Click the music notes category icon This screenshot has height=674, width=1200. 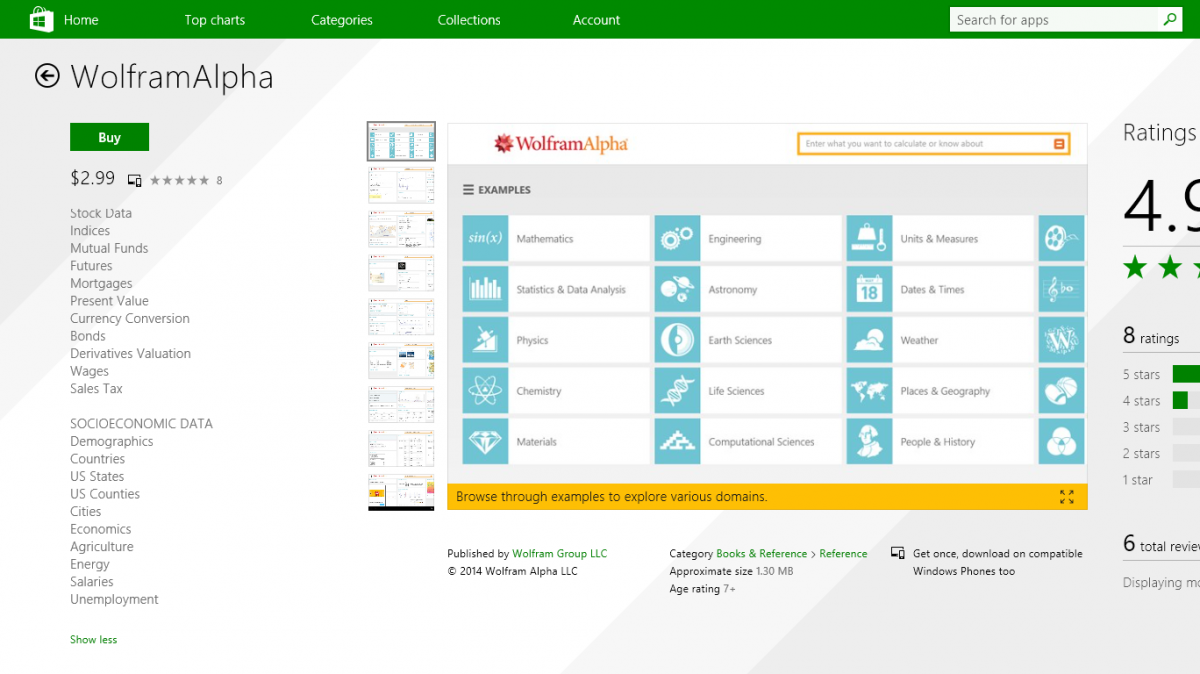[x=1061, y=289]
